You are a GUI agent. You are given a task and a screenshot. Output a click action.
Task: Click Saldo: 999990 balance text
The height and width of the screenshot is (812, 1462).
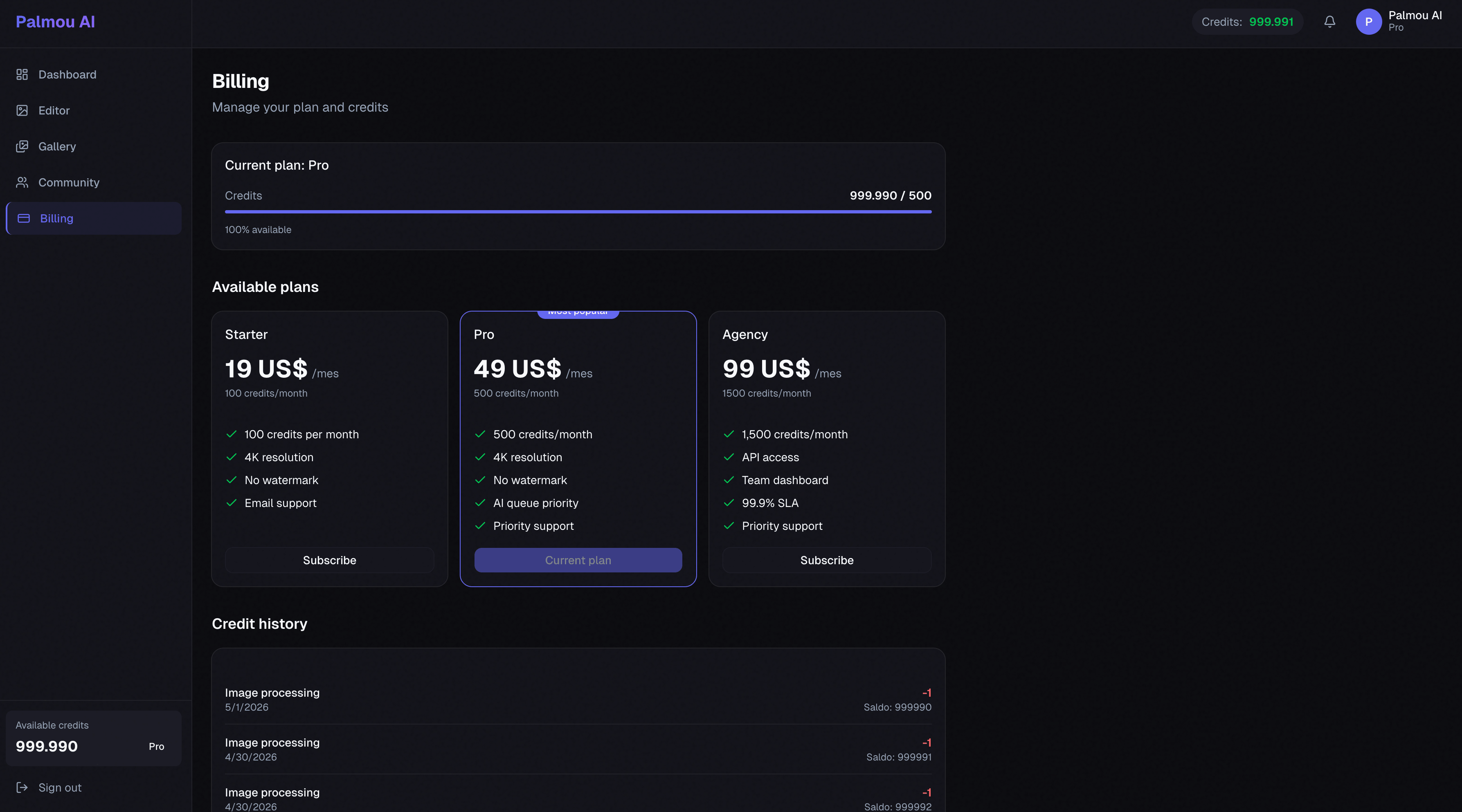897,707
